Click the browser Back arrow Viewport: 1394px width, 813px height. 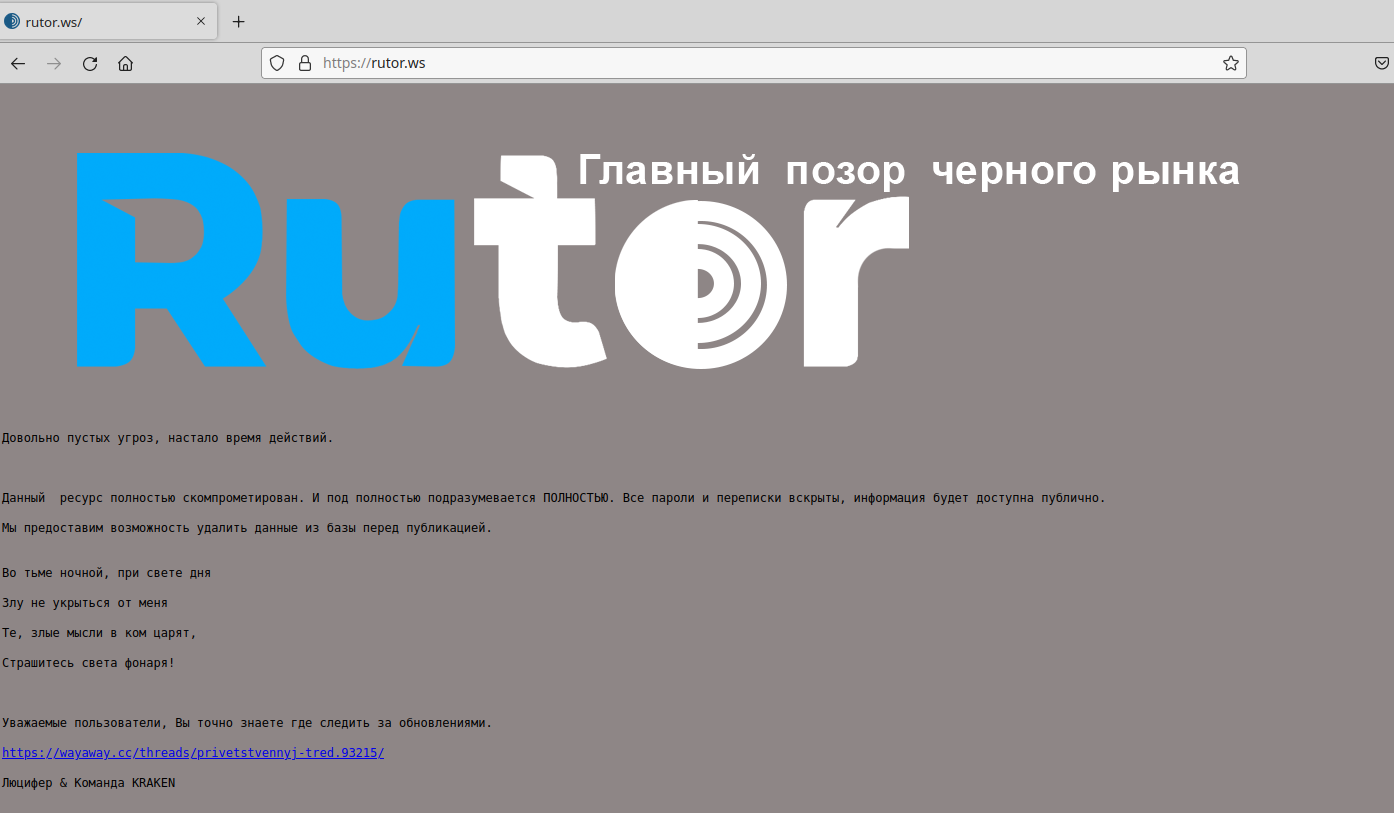(x=18, y=64)
